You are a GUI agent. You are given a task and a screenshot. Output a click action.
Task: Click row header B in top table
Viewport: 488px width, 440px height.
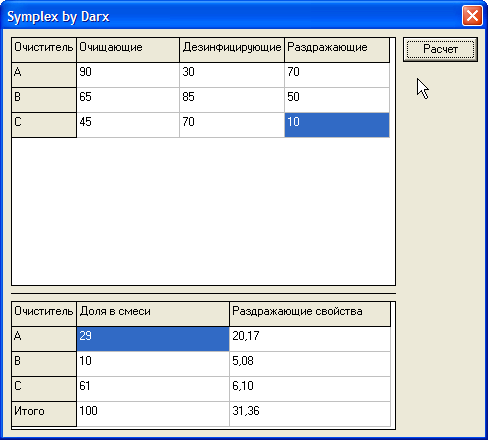coord(44,100)
